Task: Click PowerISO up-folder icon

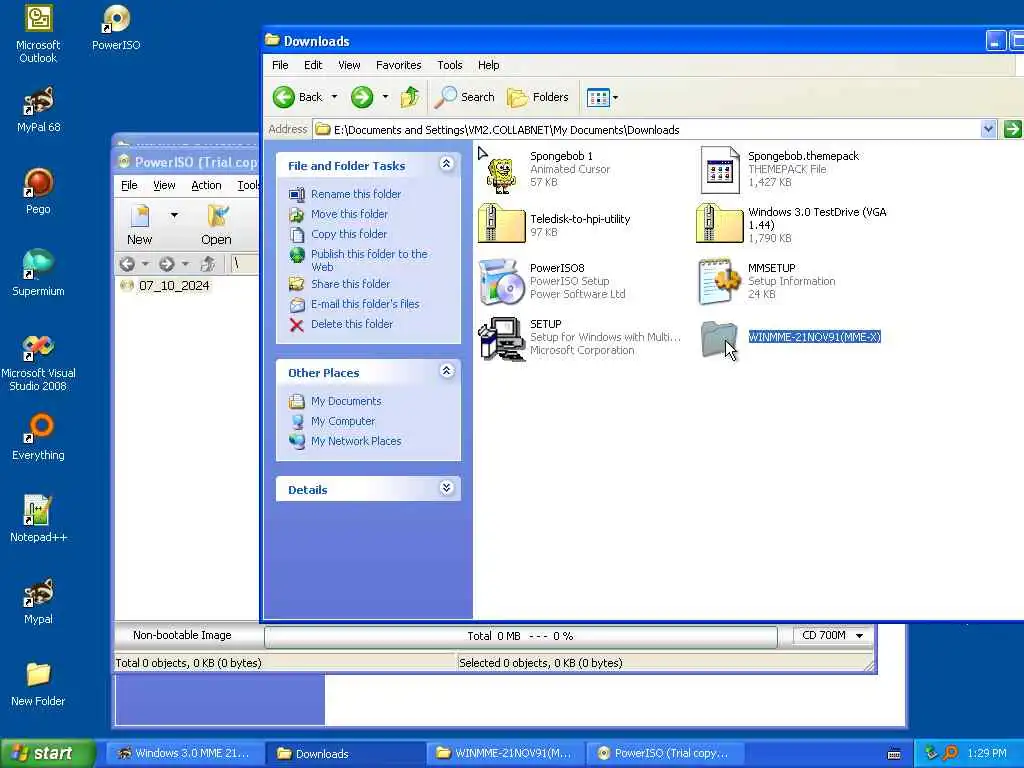Action: (x=208, y=264)
